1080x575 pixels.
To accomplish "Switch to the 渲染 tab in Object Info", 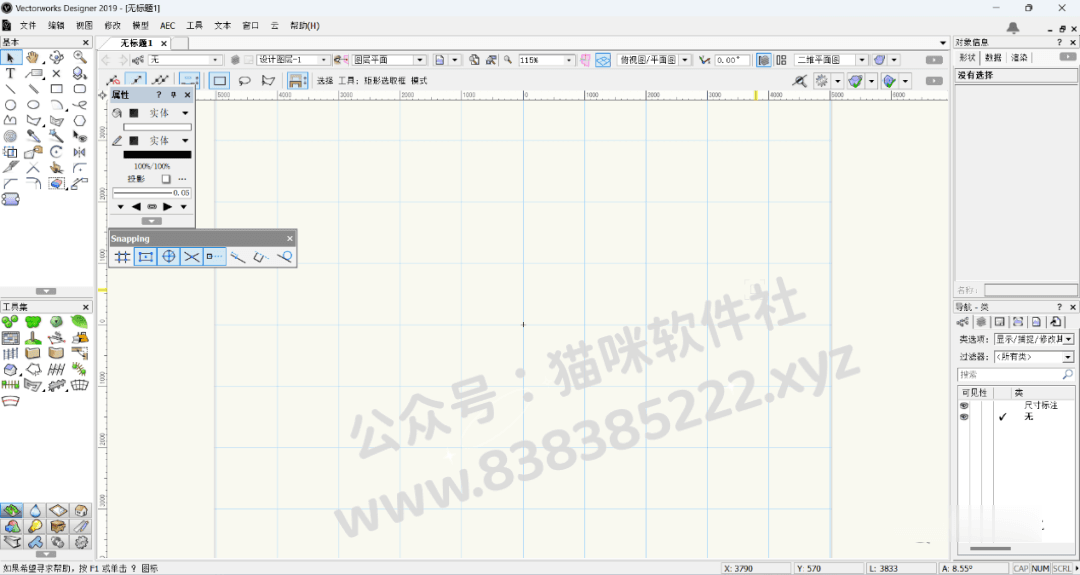I will (1019, 58).
